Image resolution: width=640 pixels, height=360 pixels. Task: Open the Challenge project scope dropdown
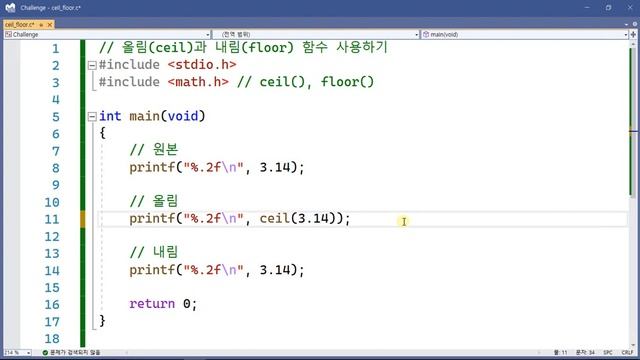click(x=107, y=35)
